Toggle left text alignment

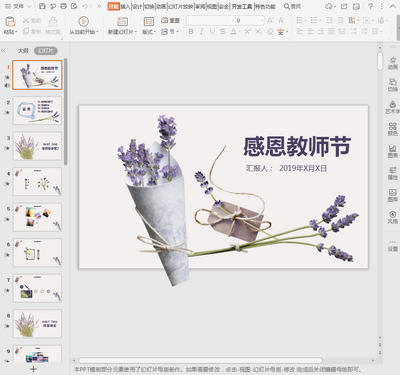click(x=299, y=31)
